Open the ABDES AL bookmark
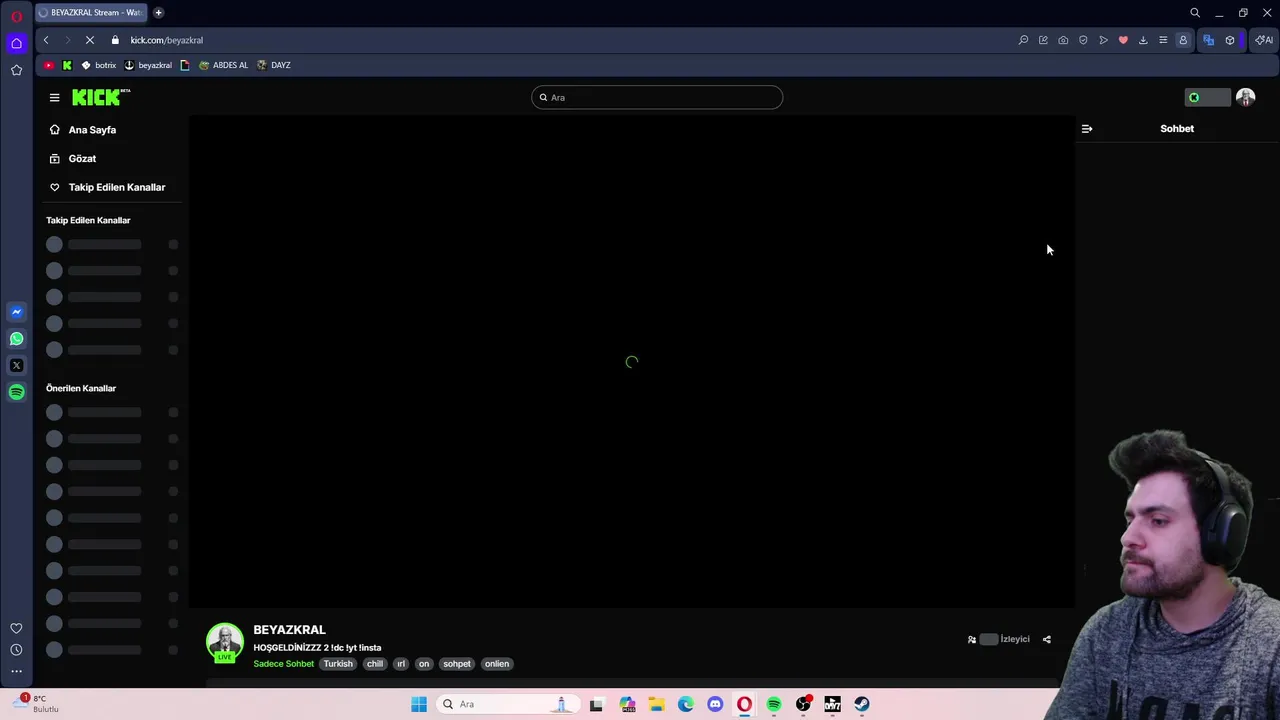Viewport: 1280px width, 720px height. pyautogui.click(x=223, y=65)
